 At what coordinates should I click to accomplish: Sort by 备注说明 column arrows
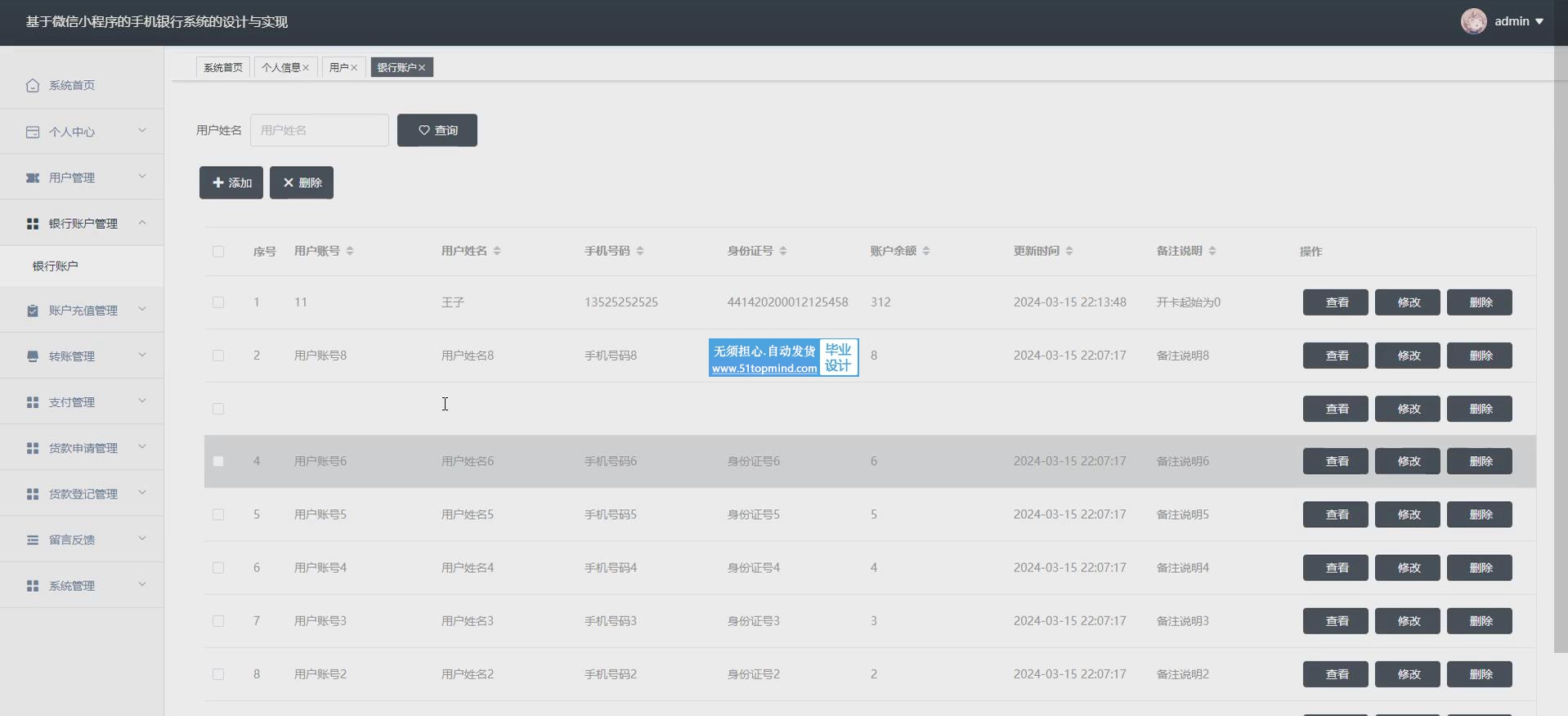(1212, 251)
